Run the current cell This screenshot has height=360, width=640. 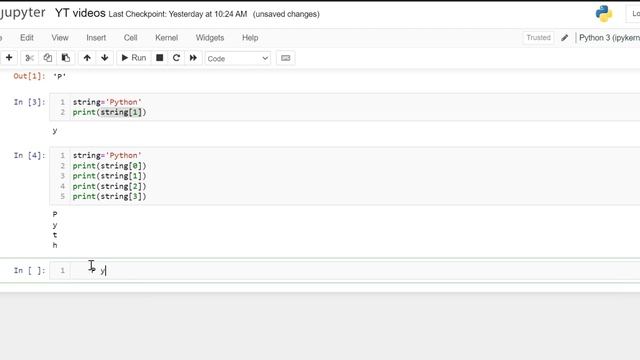[134, 58]
